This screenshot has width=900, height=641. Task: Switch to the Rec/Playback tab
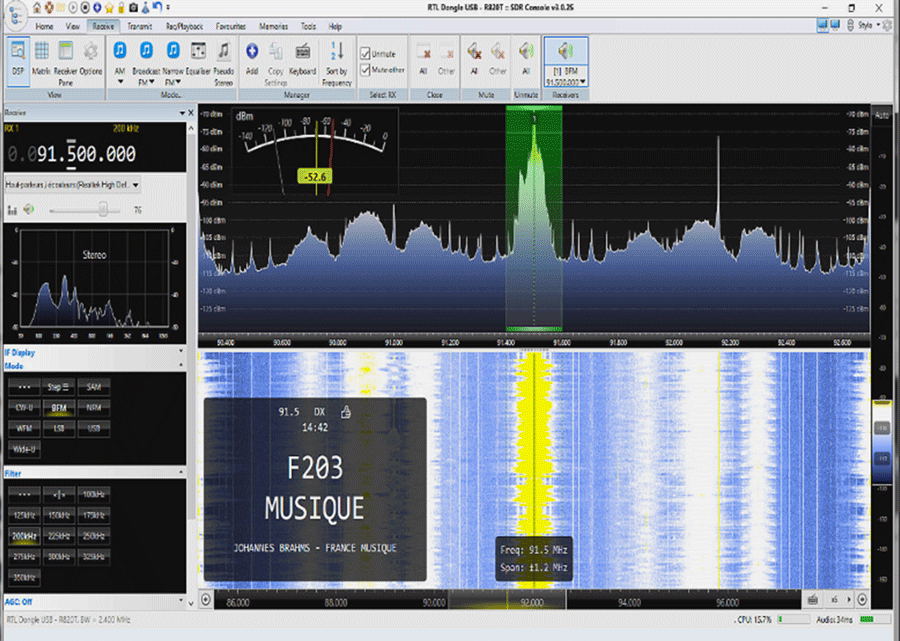pyautogui.click(x=184, y=26)
